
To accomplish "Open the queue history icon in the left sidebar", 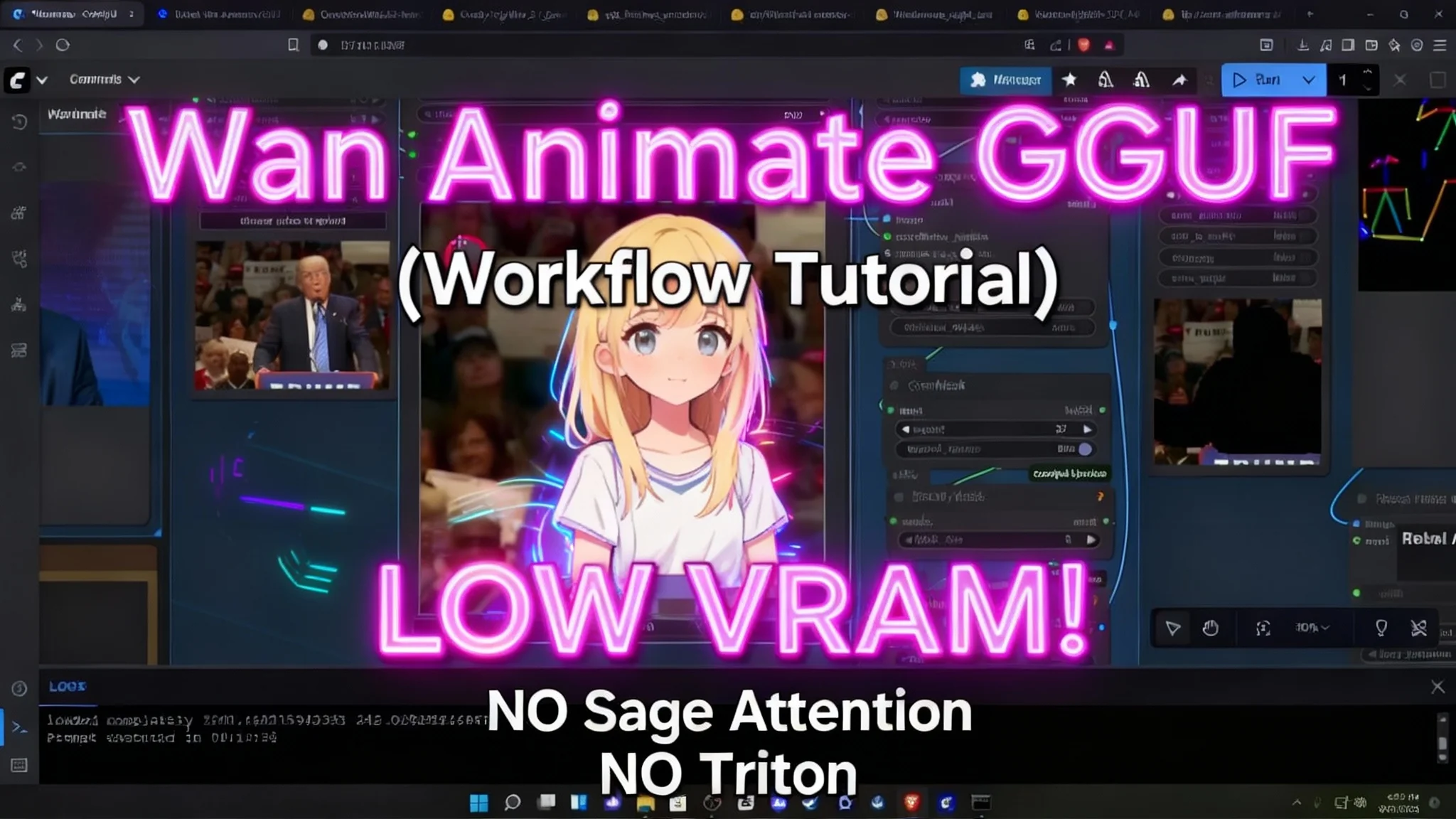I will point(19,122).
